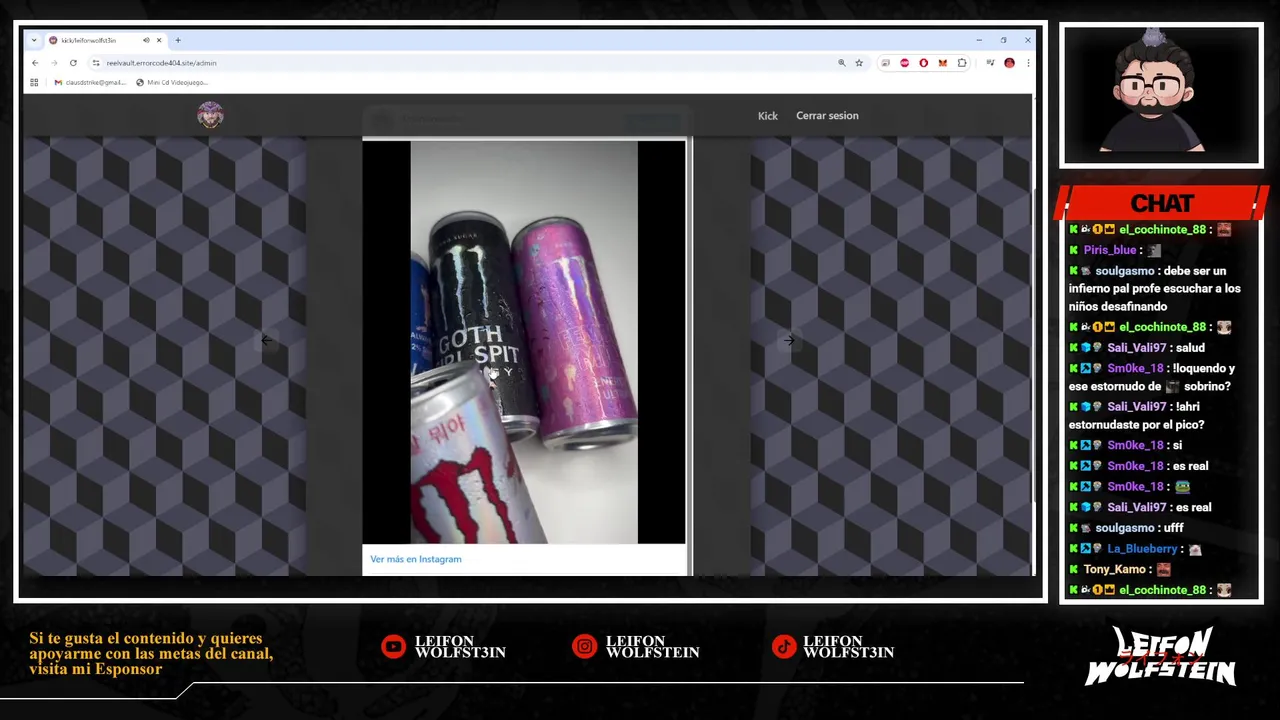Screen dimensions: 1280x720
Task: Minimize the Chrome browser window
Action: pos(979,40)
